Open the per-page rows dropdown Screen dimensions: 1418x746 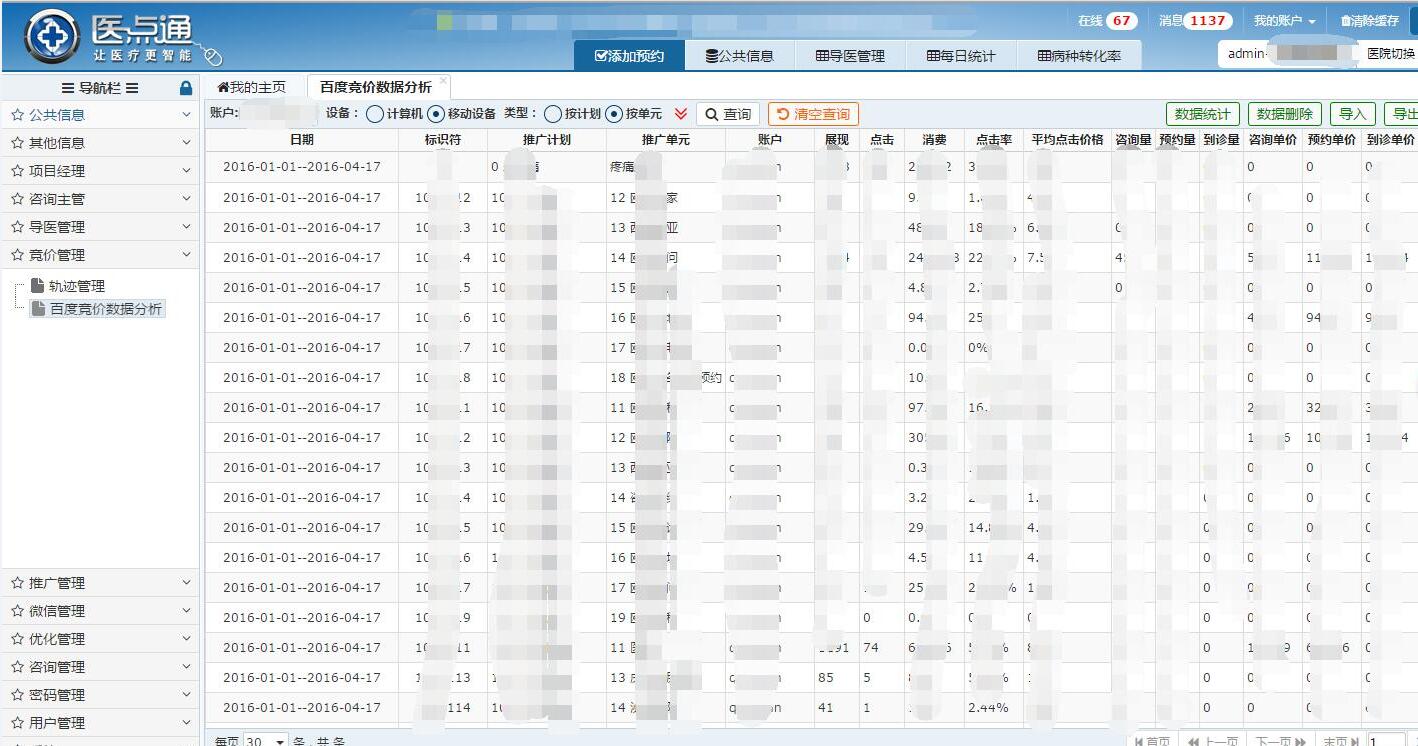pyautogui.click(x=266, y=741)
